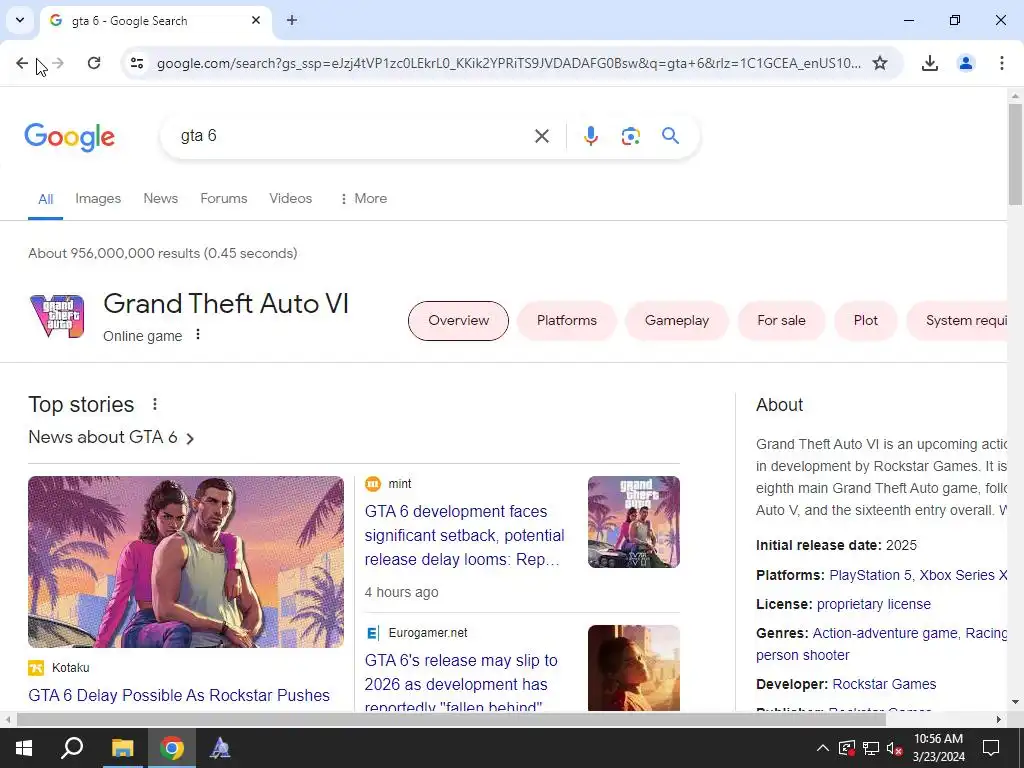Expand News about GTA 6 chevron
Image resolution: width=1024 pixels, height=768 pixels.
tap(190, 438)
